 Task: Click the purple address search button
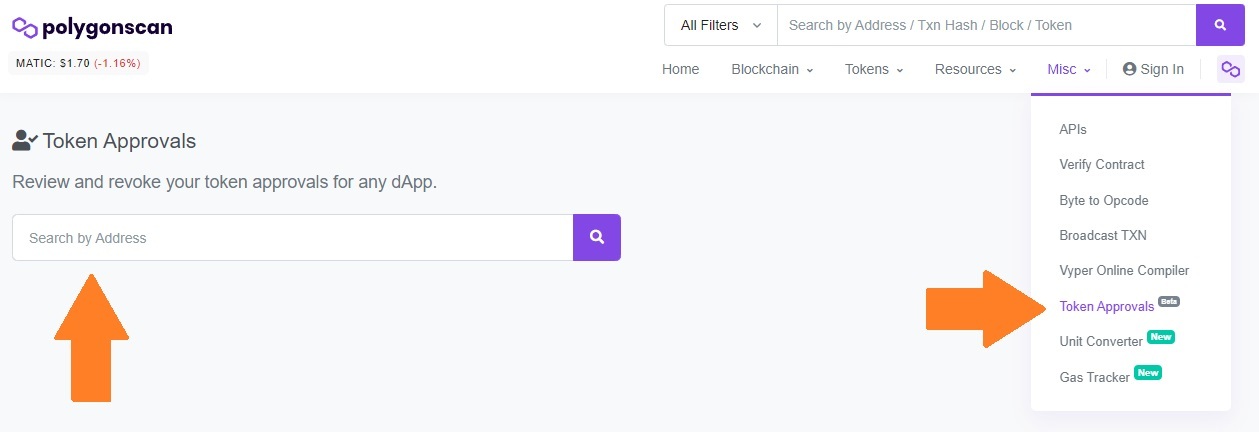coord(597,237)
